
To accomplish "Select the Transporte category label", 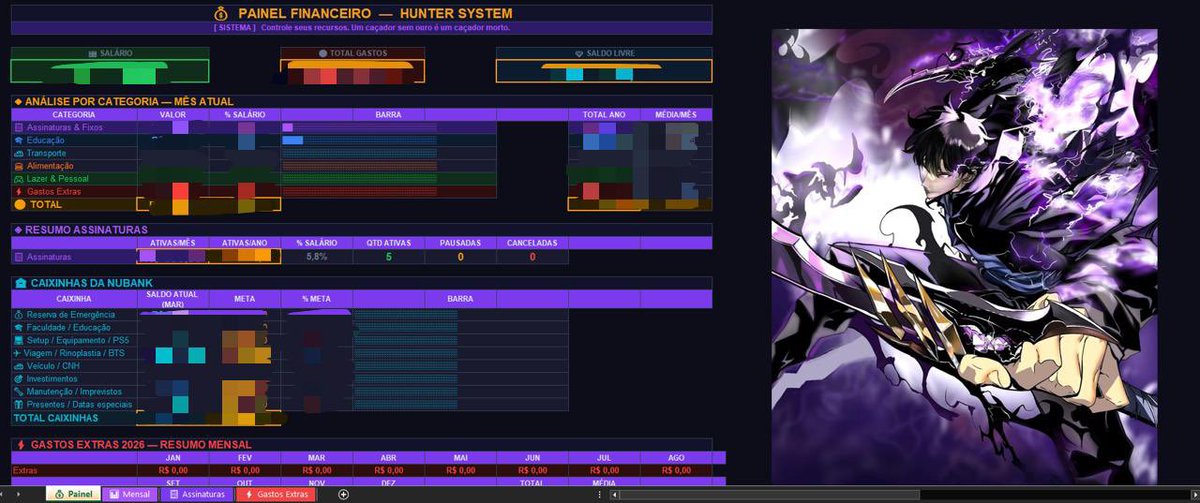I will tap(47, 154).
